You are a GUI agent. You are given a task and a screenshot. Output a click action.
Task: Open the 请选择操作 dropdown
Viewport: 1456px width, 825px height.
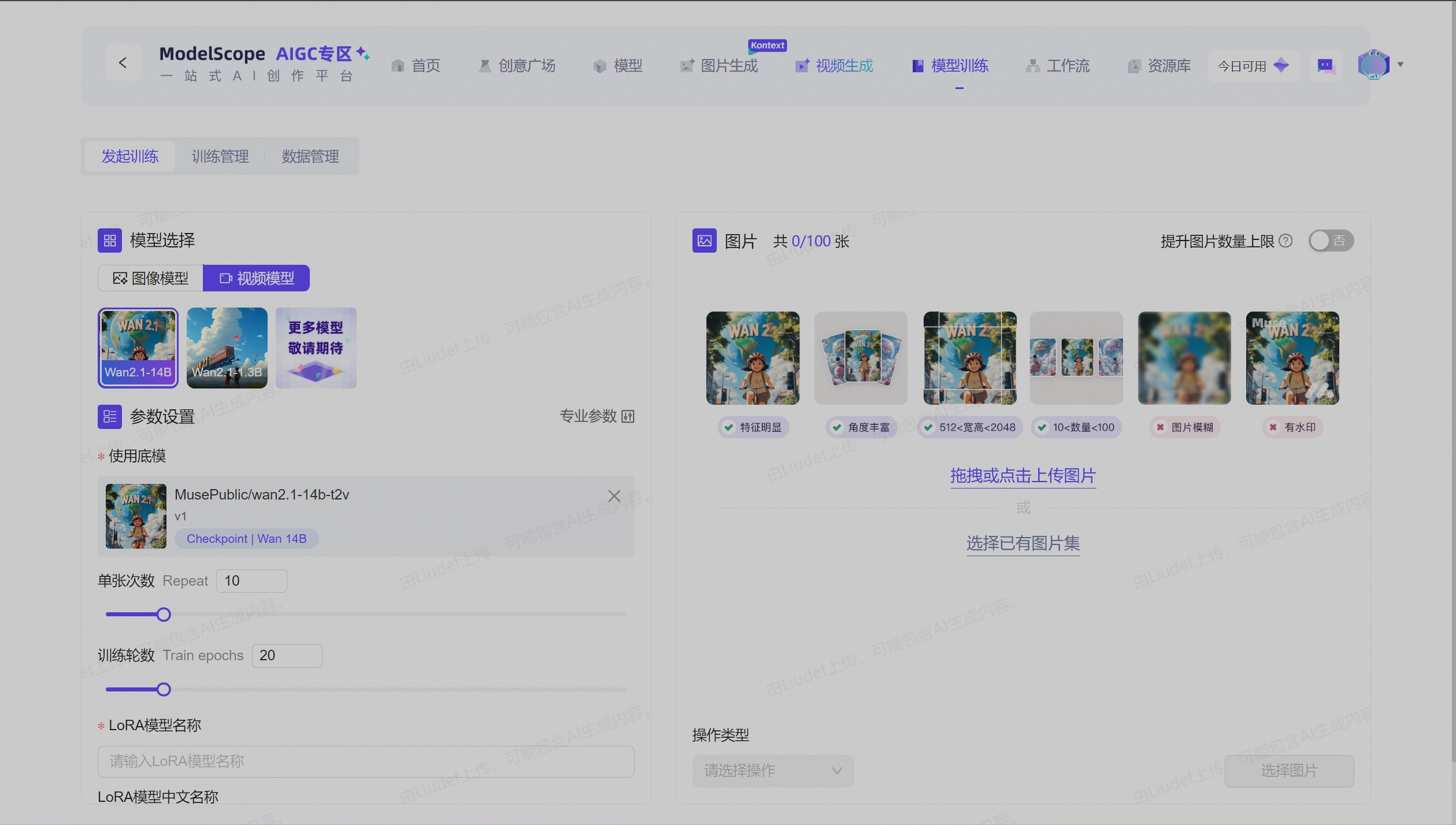(x=773, y=771)
